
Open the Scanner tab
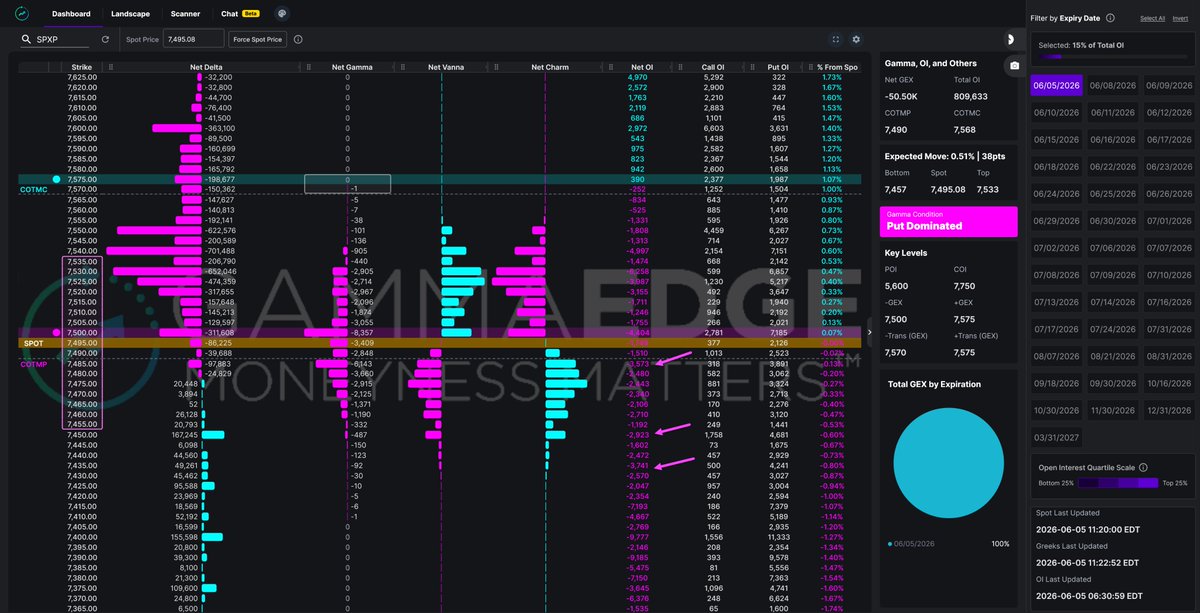[x=185, y=14]
